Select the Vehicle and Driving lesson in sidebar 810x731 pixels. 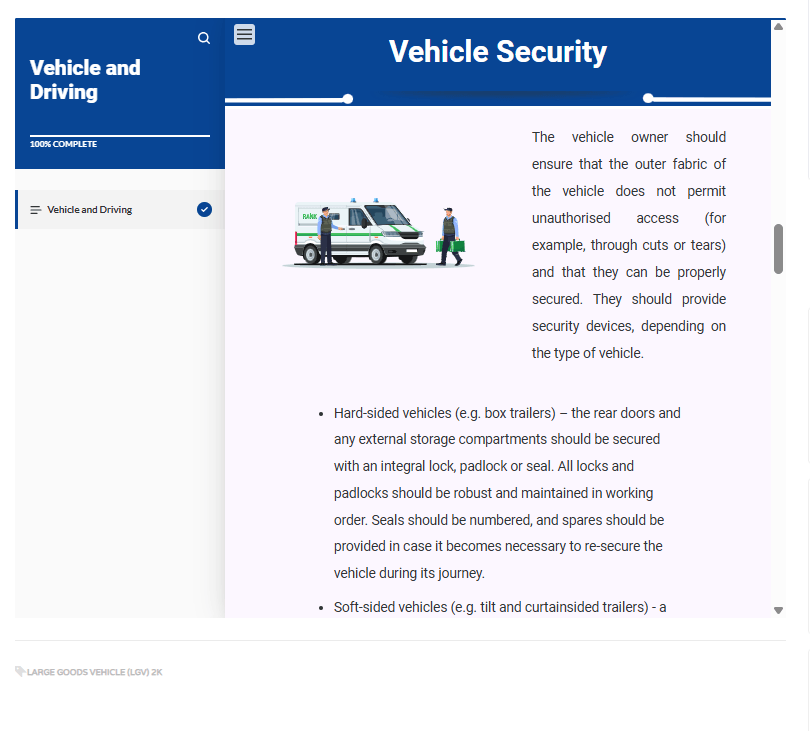(x=90, y=210)
